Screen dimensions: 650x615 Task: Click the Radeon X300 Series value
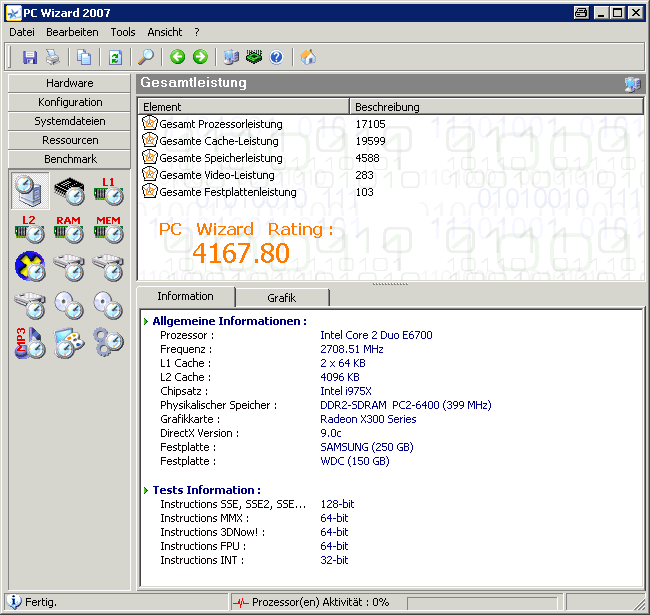(x=368, y=419)
